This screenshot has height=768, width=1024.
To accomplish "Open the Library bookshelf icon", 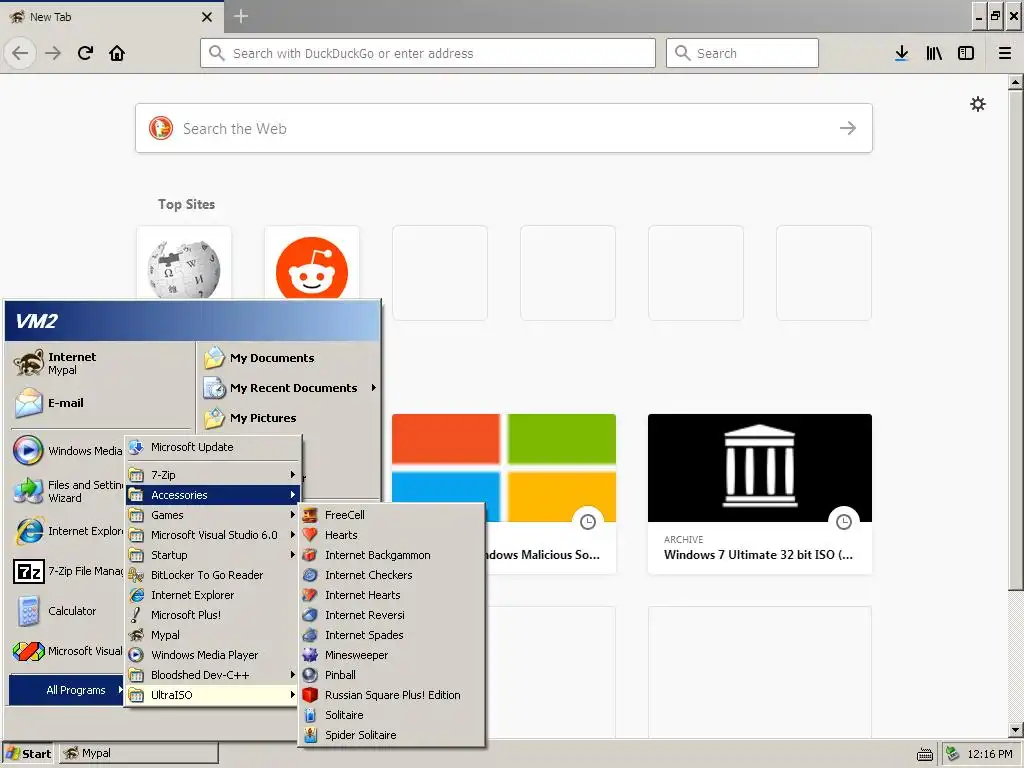I will pyautogui.click(x=934, y=53).
